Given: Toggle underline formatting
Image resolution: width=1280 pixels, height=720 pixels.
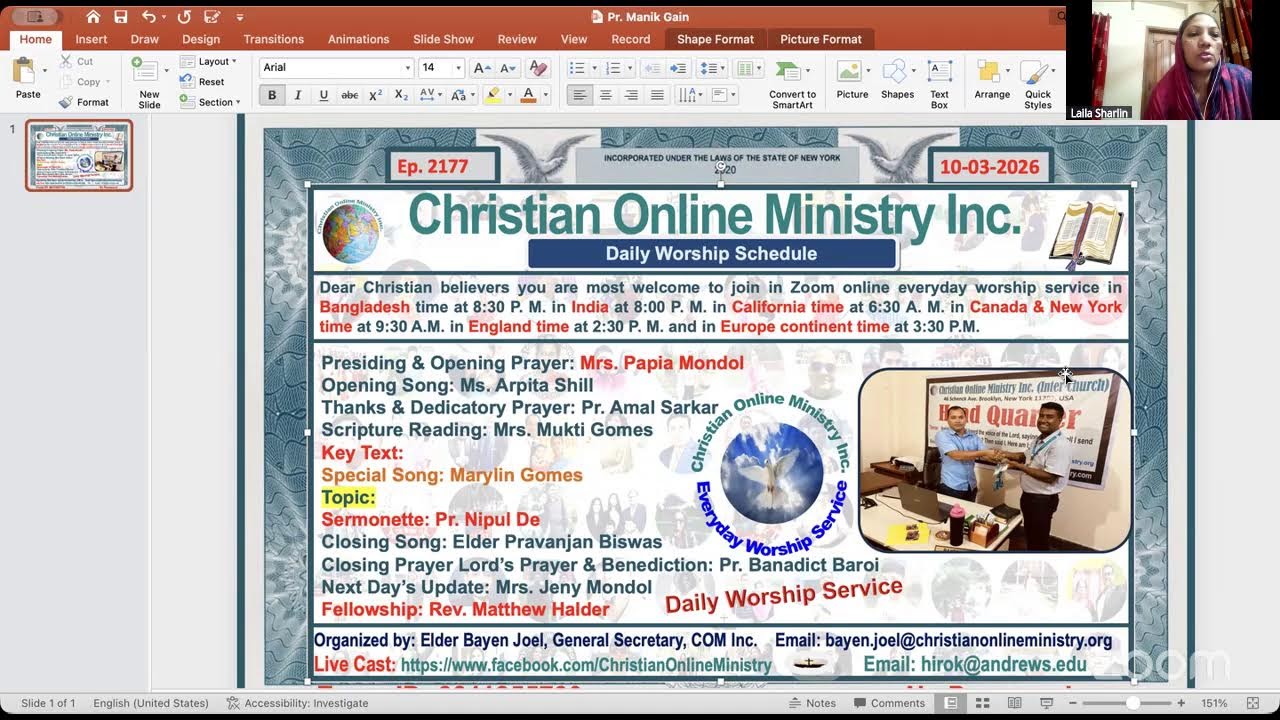Looking at the screenshot, I should [323, 95].
